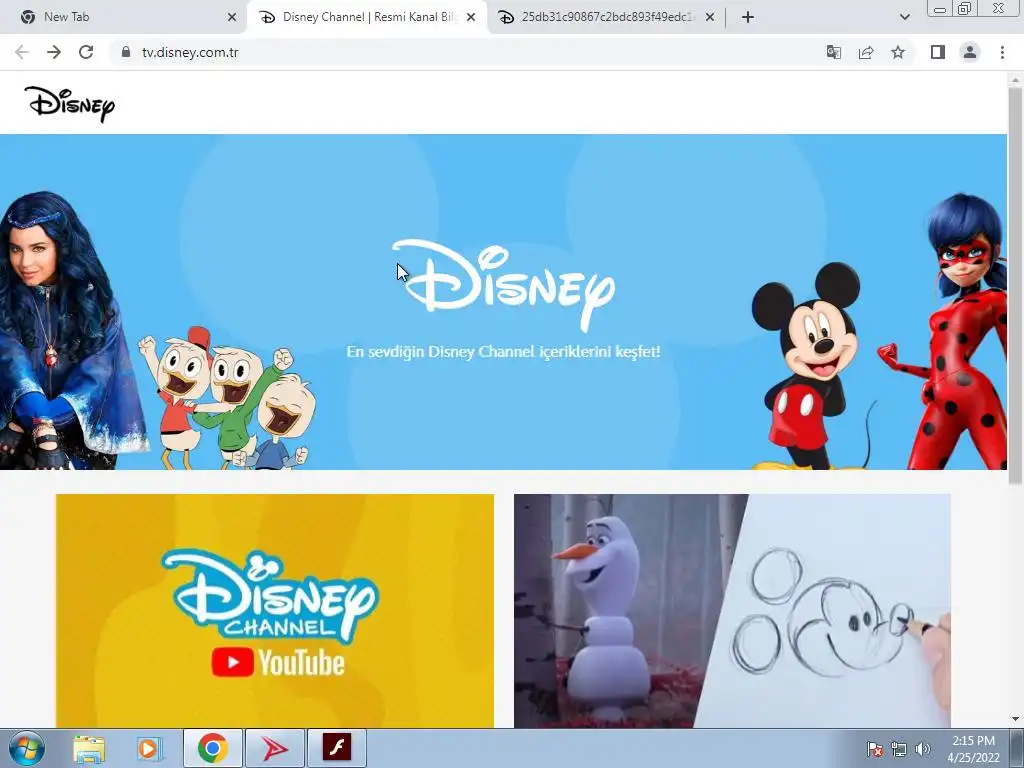Screen dimensions: 1024x768
Task: Click the taskbar clock showing 2:15 PM
Action: pos(974,749)
